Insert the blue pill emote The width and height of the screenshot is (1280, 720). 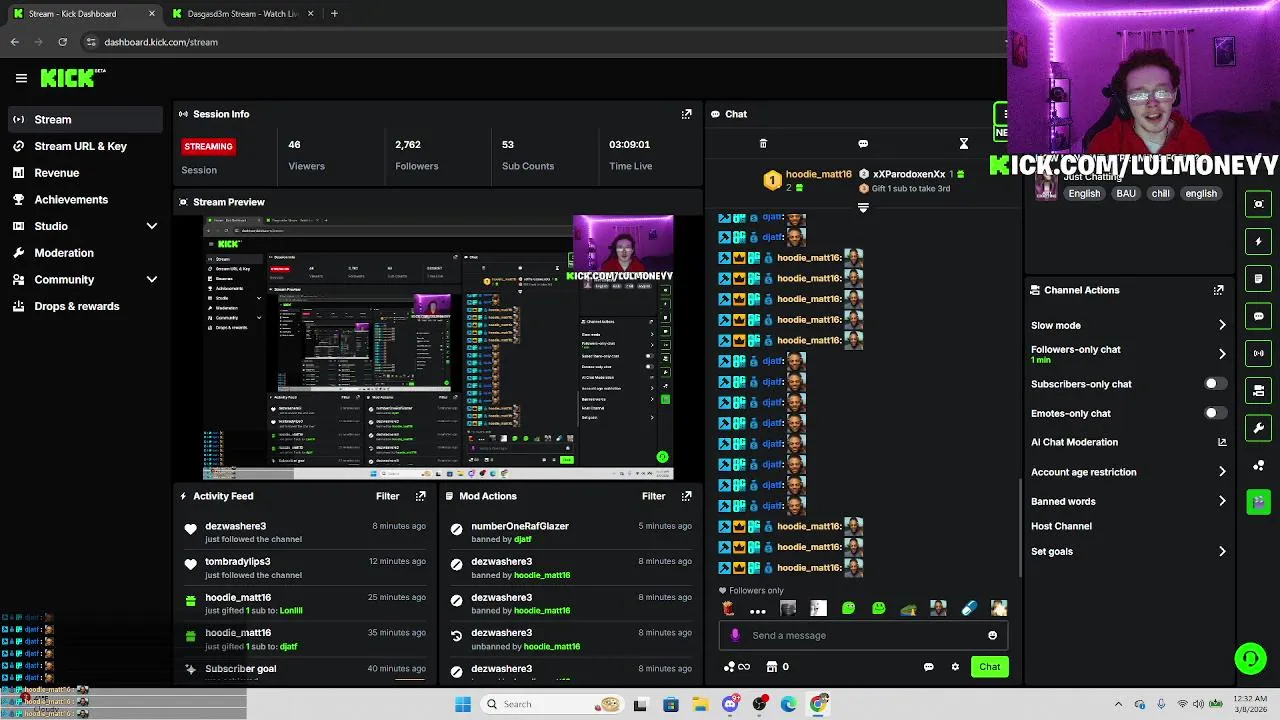(968, 608)
